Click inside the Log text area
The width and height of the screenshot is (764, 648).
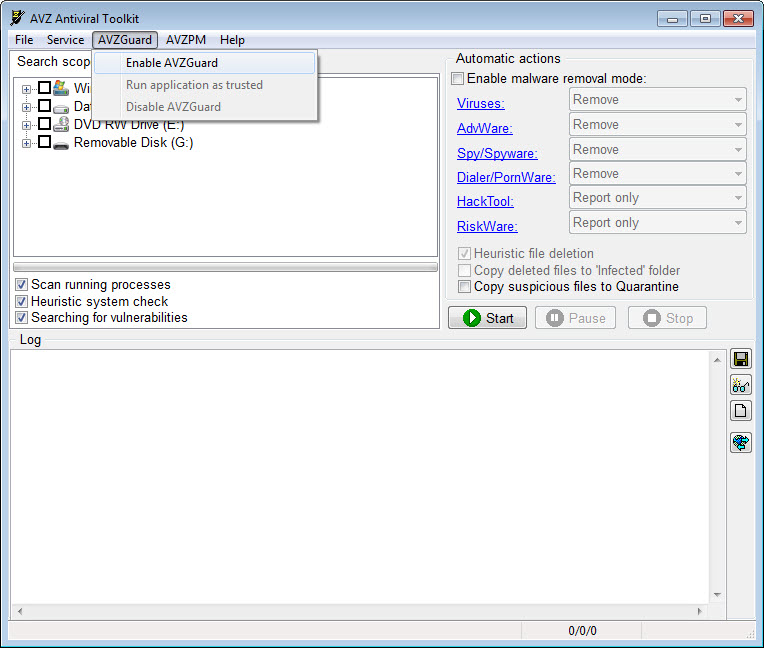(360, 477)
